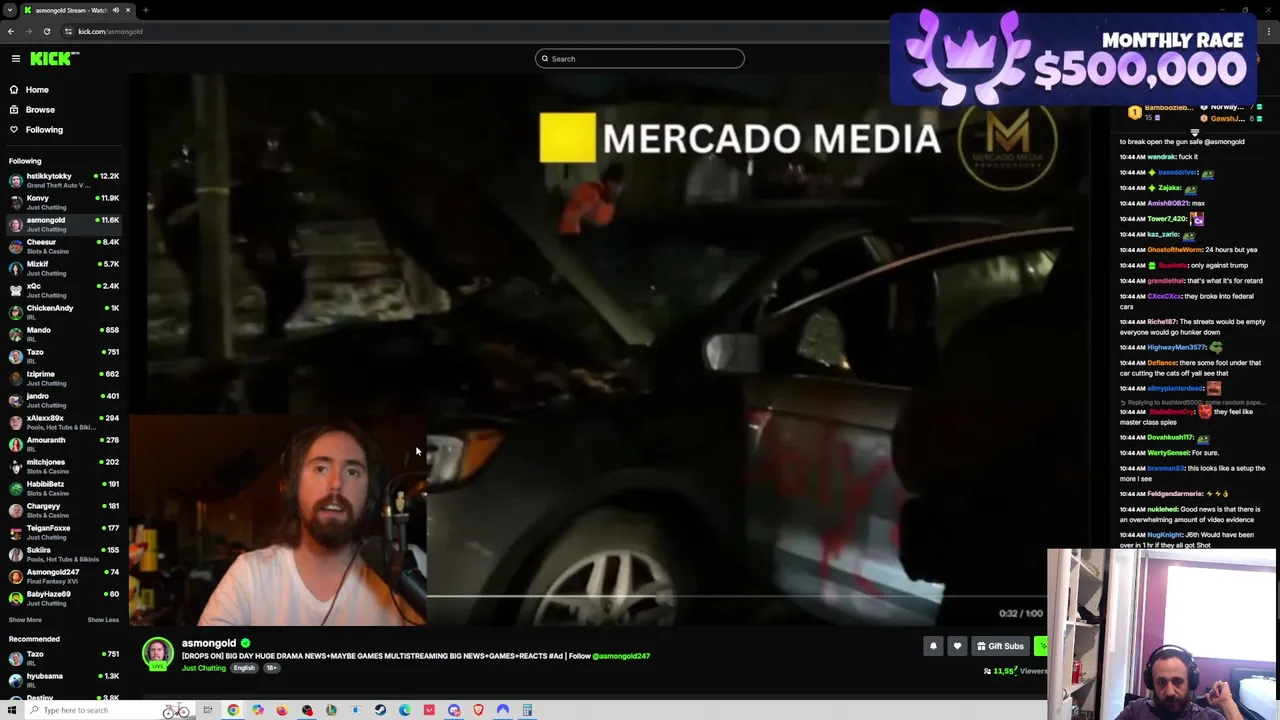Screen dimensions: 1280x720
Task: Open xQc channel in Following list
Action: click(x=62, y=290)
